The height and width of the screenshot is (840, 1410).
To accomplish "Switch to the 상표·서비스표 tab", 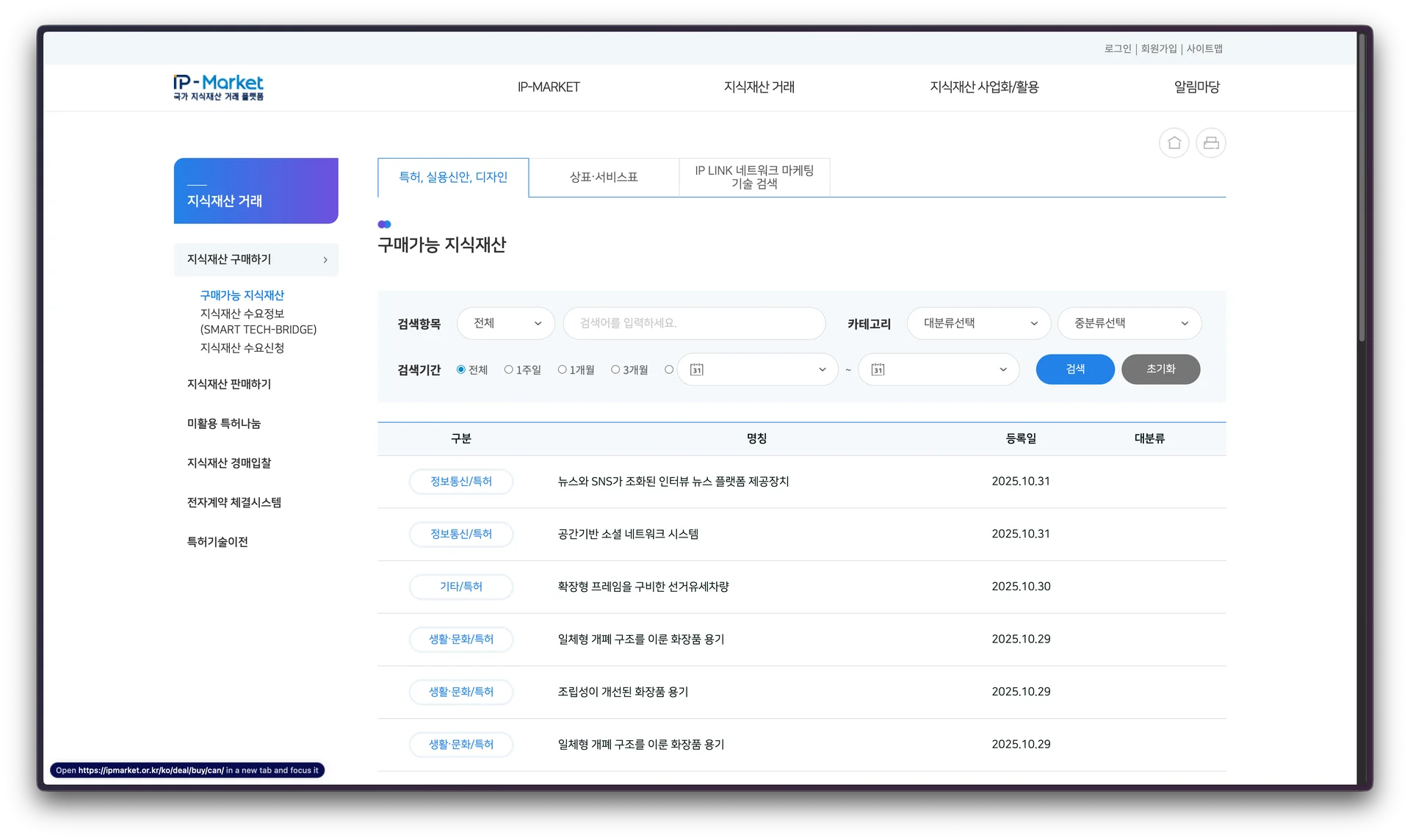I will (604, 177).
